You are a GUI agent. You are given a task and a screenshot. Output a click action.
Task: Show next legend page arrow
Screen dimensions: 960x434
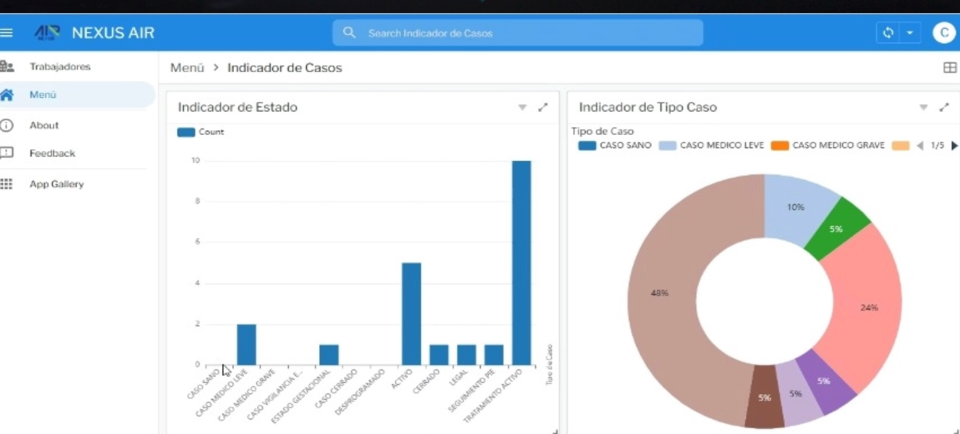954,146
